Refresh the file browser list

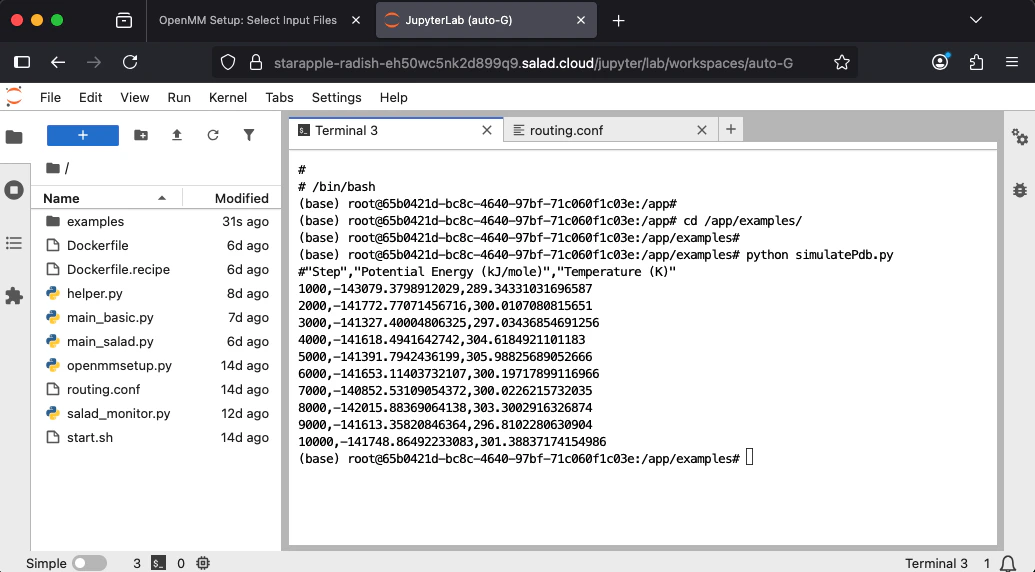click(x=213, y=135)
